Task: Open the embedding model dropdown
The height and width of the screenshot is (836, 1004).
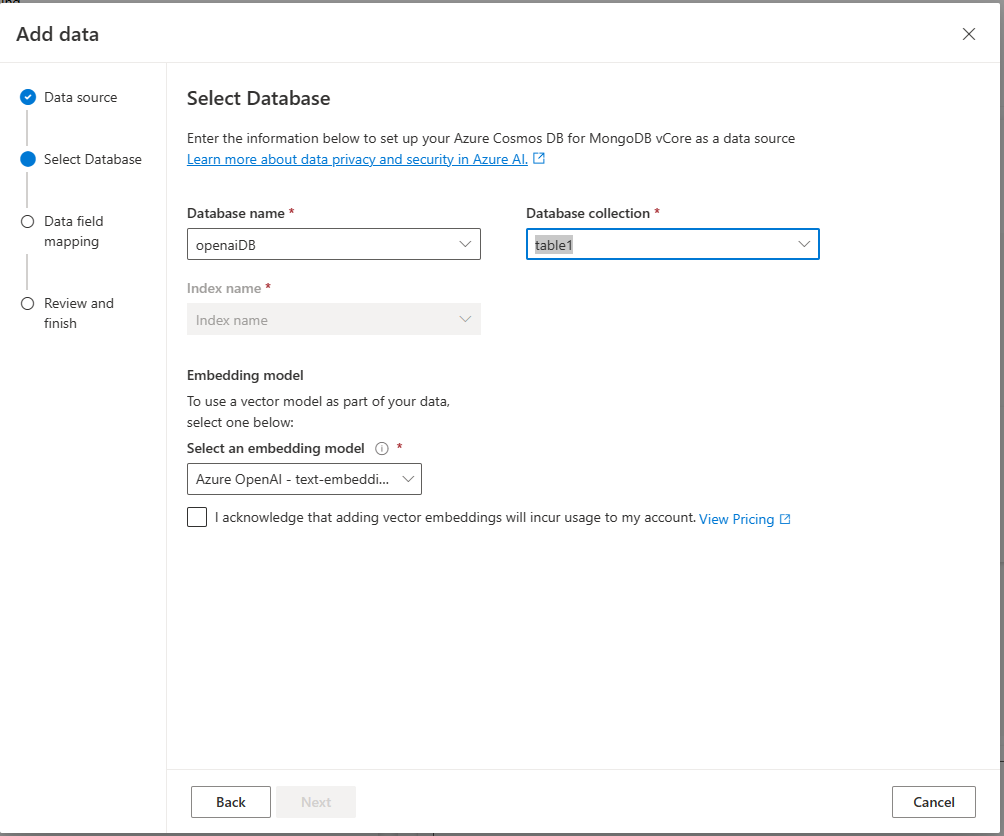Action: [407, 478]
